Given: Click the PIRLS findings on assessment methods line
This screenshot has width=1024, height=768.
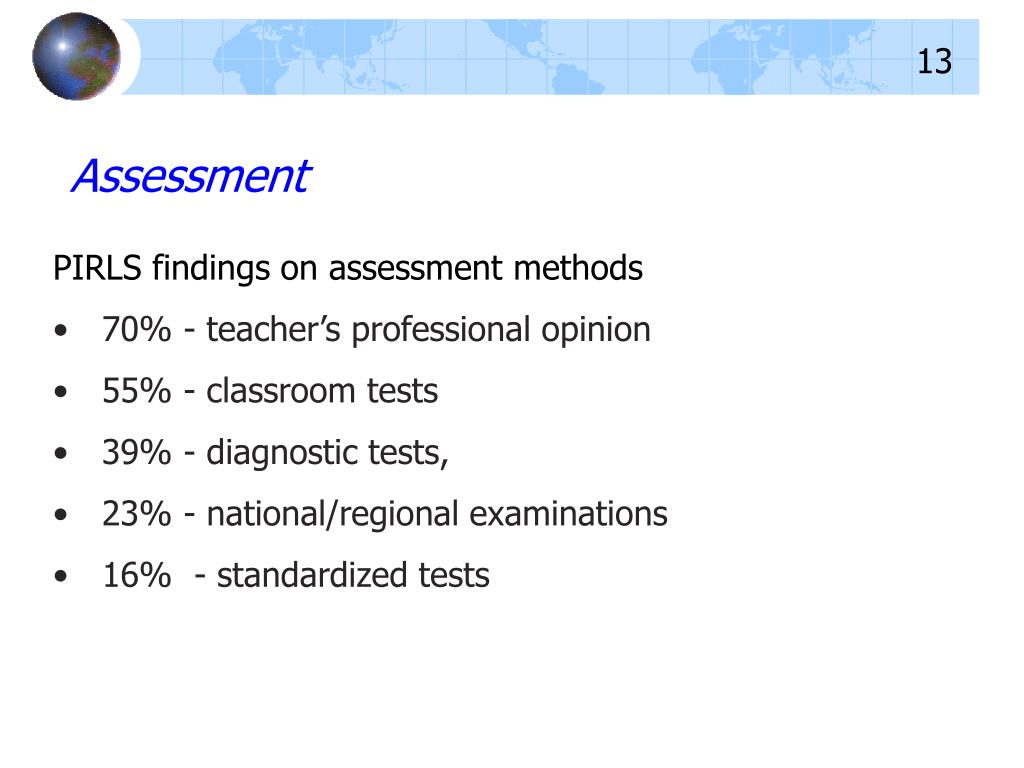Looking at the screenshot, I should point(347,268).
